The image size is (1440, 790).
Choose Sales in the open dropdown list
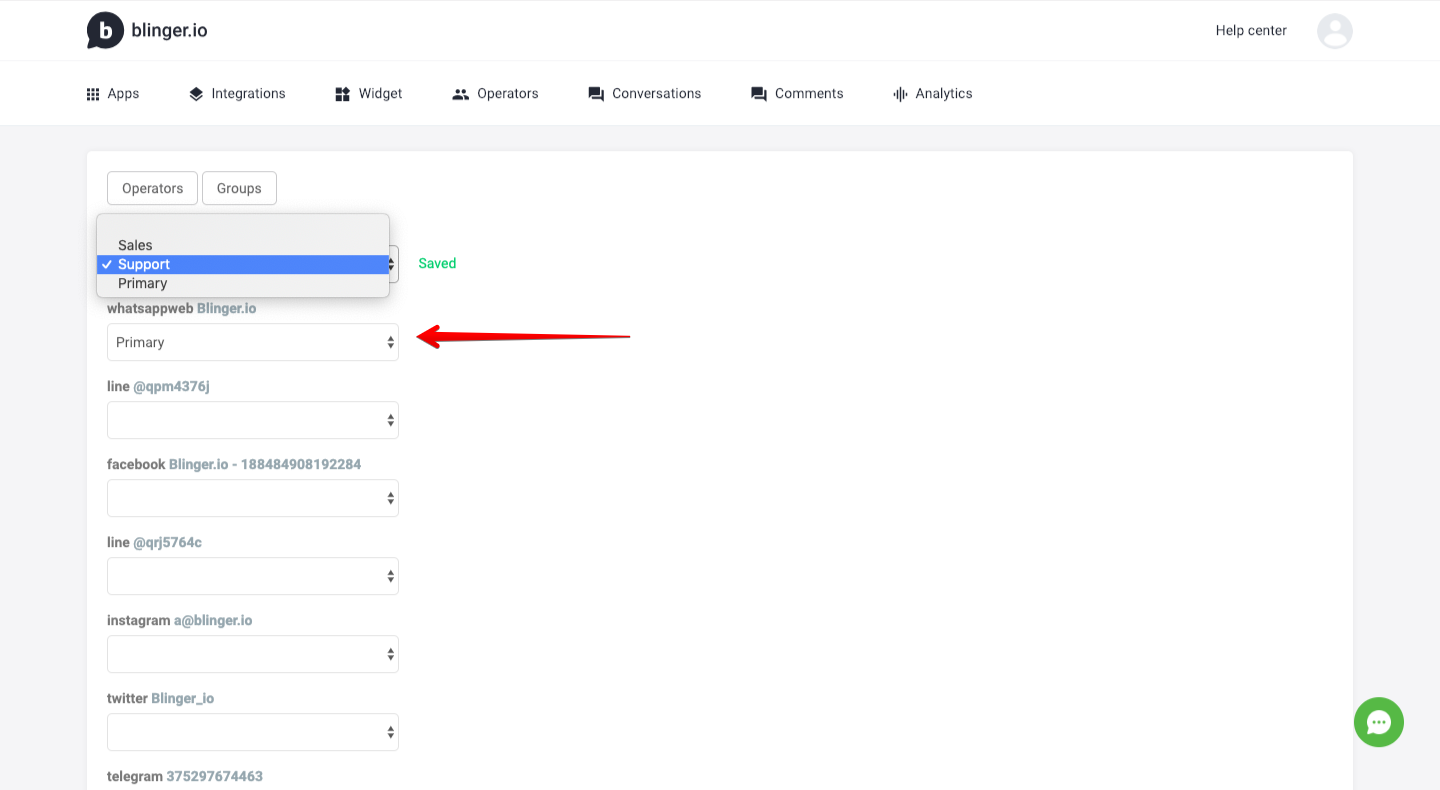(243, 245)
